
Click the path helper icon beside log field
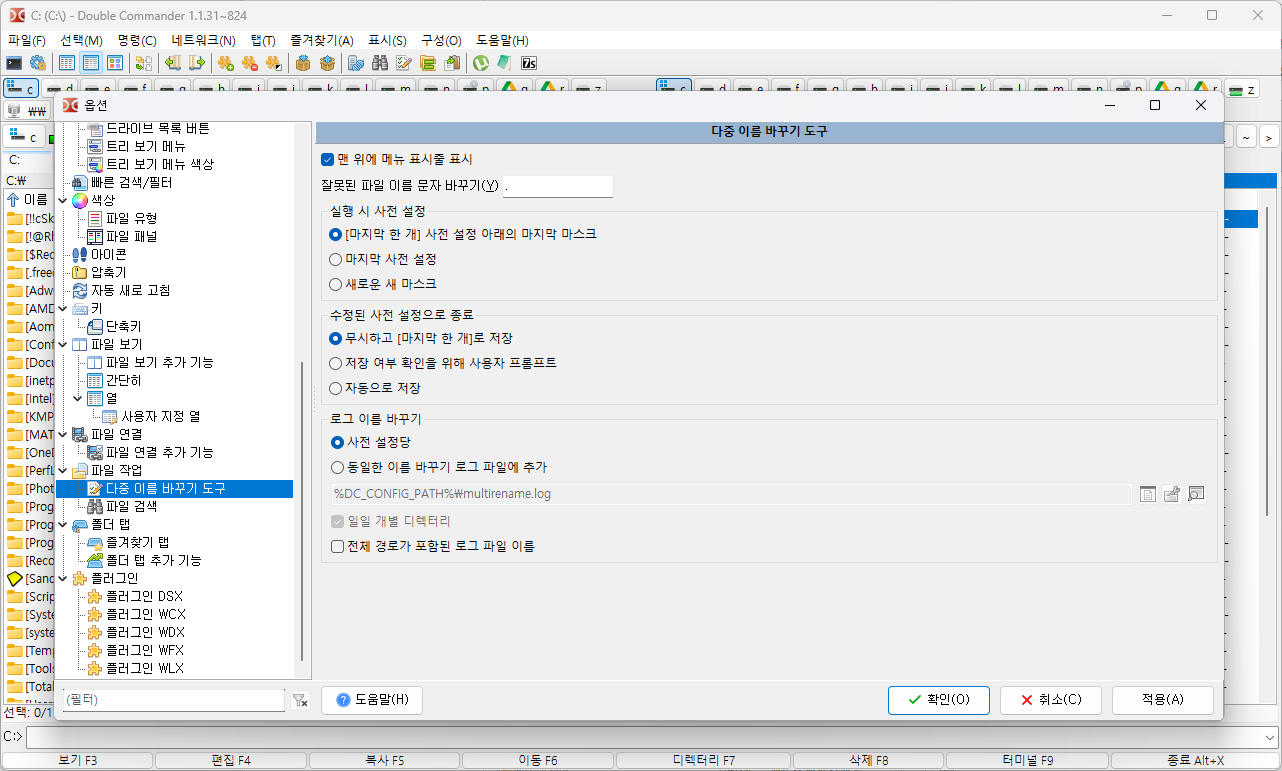tap(1172, 494)
